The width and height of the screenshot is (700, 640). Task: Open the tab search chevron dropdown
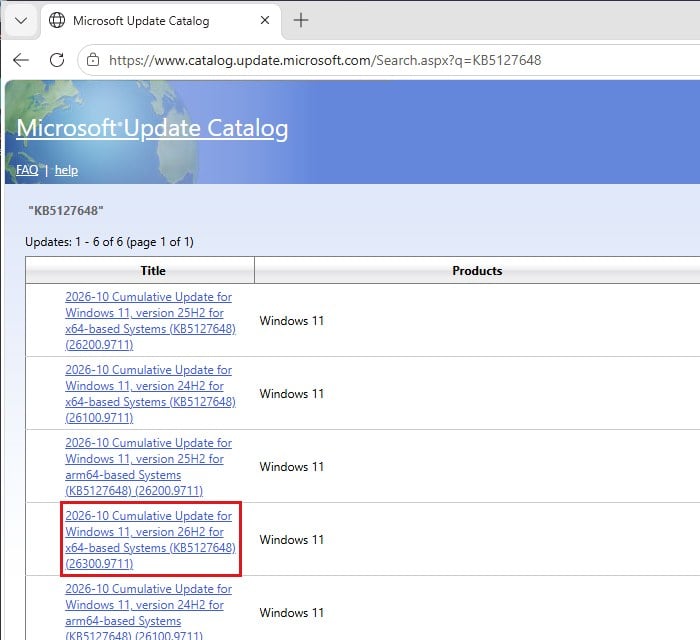click(x=21, y=21)
